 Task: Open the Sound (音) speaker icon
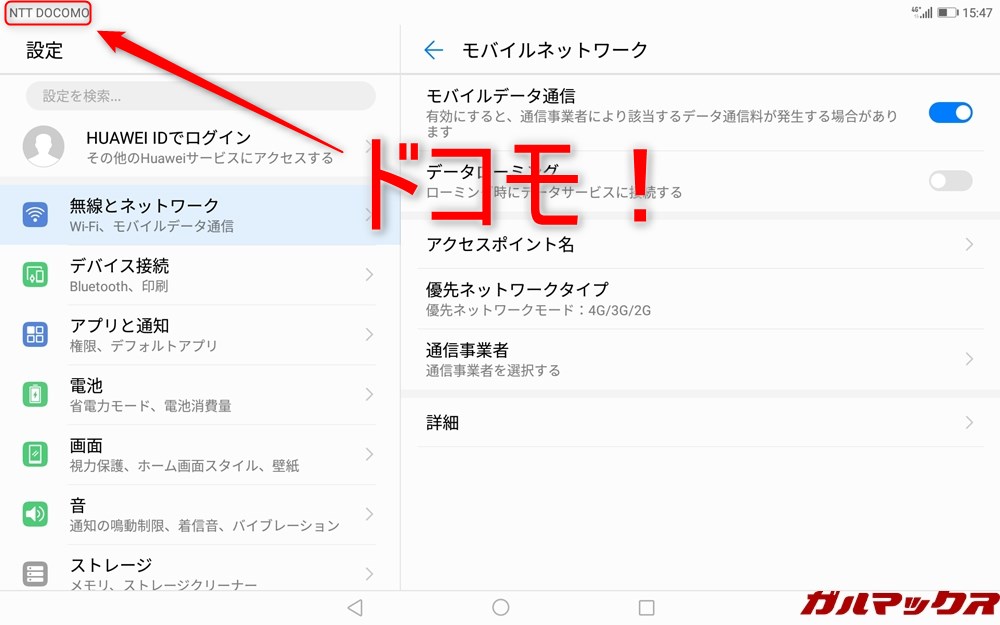coord(35,514)
